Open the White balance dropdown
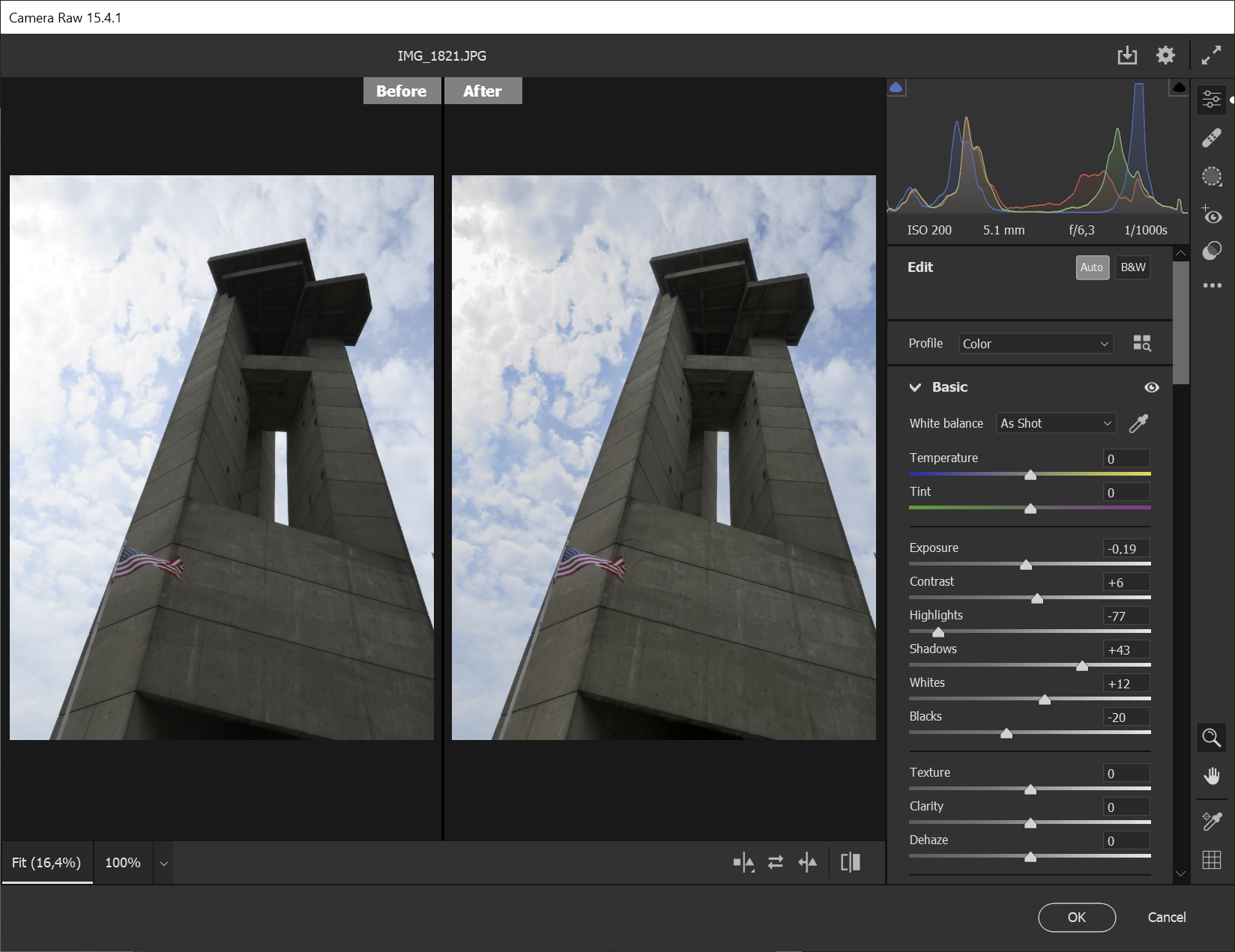Image resolution: width=1235 pixels, height=952 pixels. [x=1055, y=423]
